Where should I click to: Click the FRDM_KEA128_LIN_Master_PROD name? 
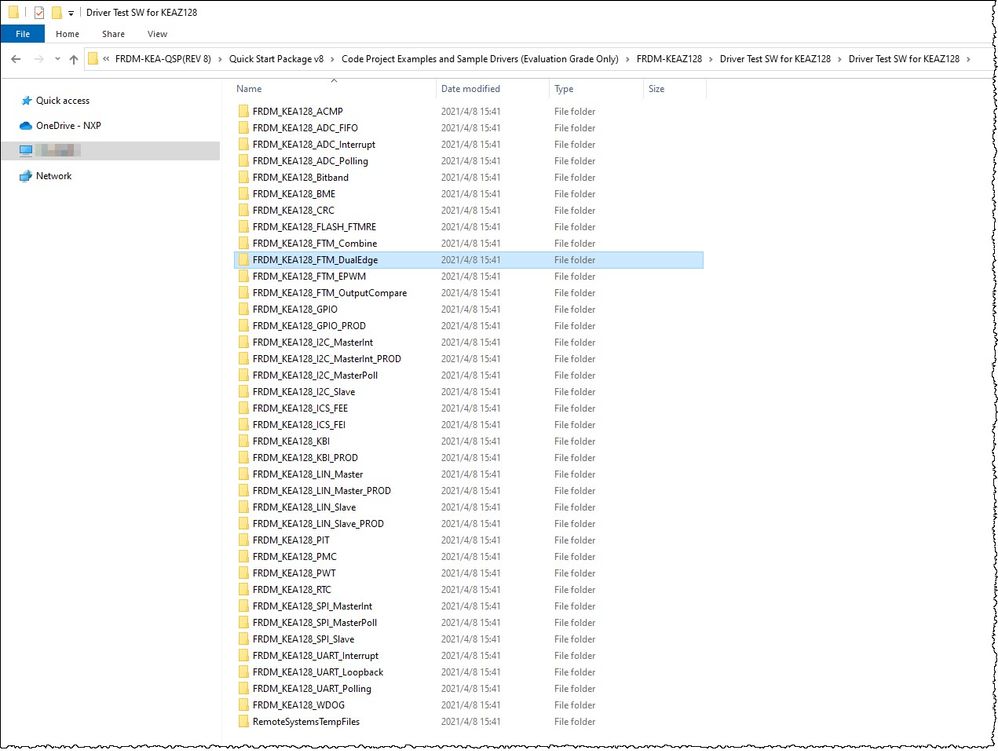pyautogui.click(x=321, y=491)
